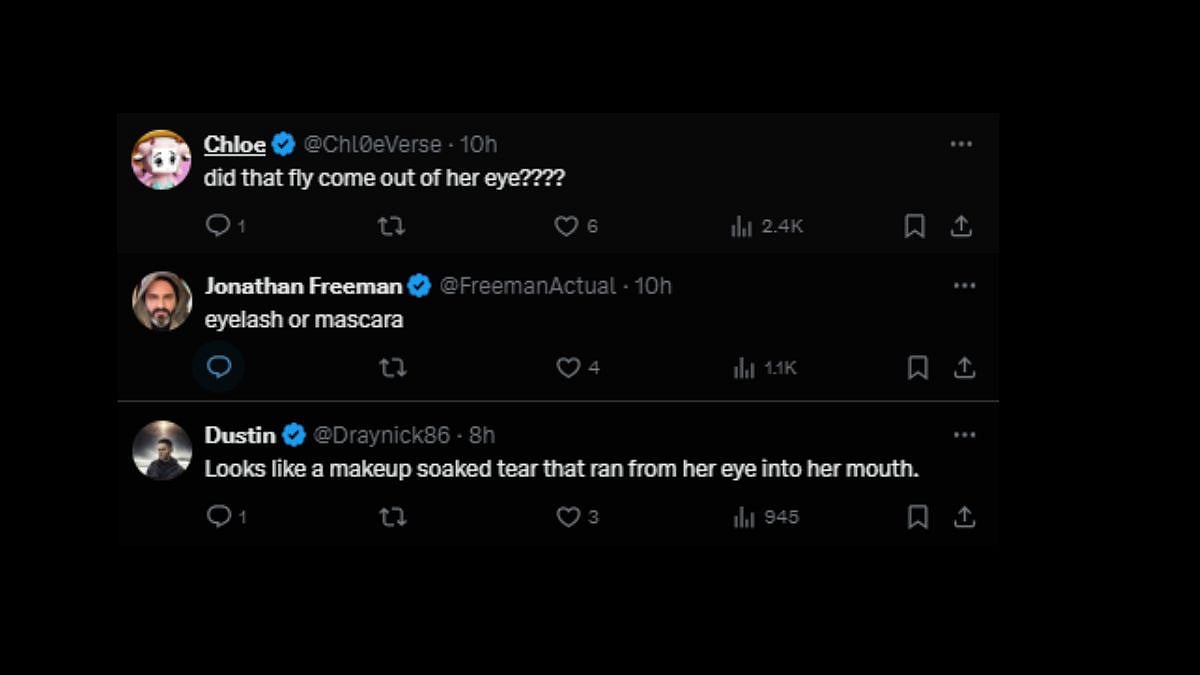
Task: Reply to Dustin's makeup tear tweet
Action: coord(218,517)
